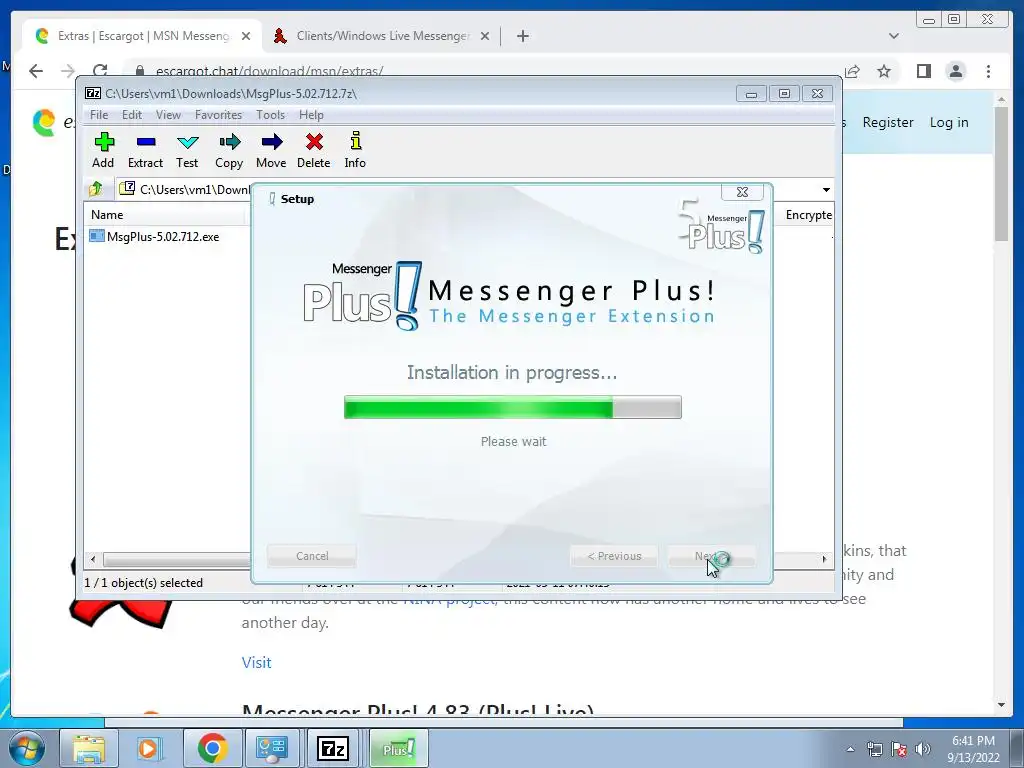This screenshot has width=1024, height=768.
Task: Click the 7-Zip path text field
Action: [x=195, y=189]
